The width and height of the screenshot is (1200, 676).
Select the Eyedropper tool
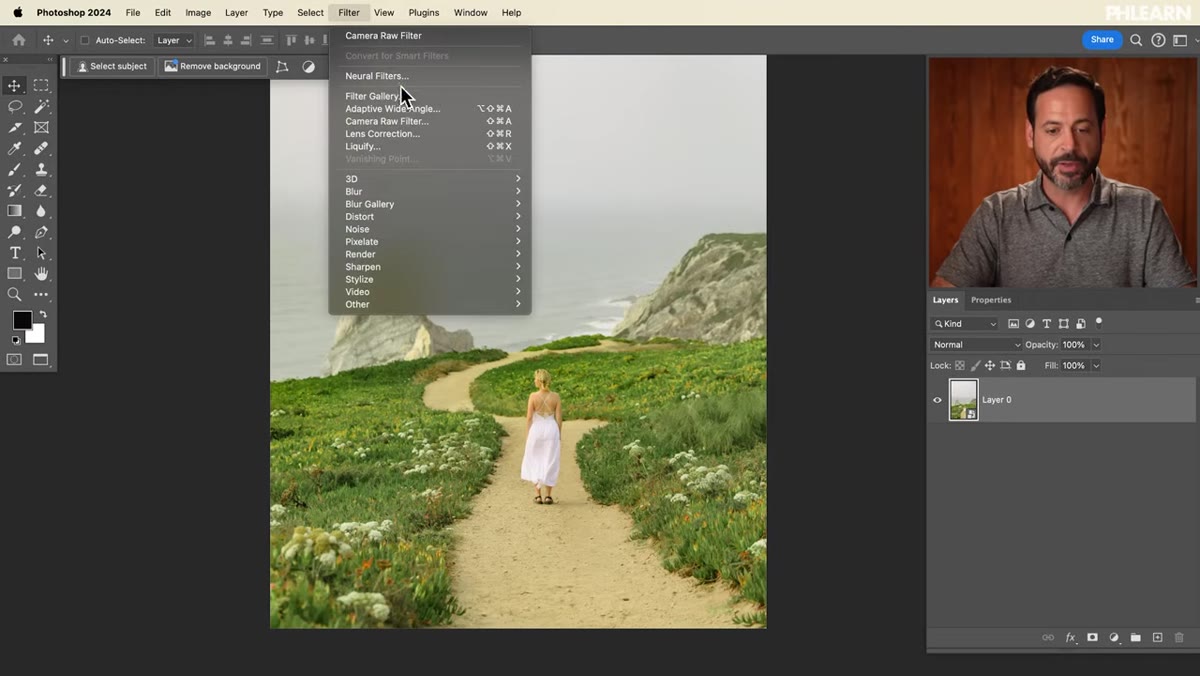[14, 148]
